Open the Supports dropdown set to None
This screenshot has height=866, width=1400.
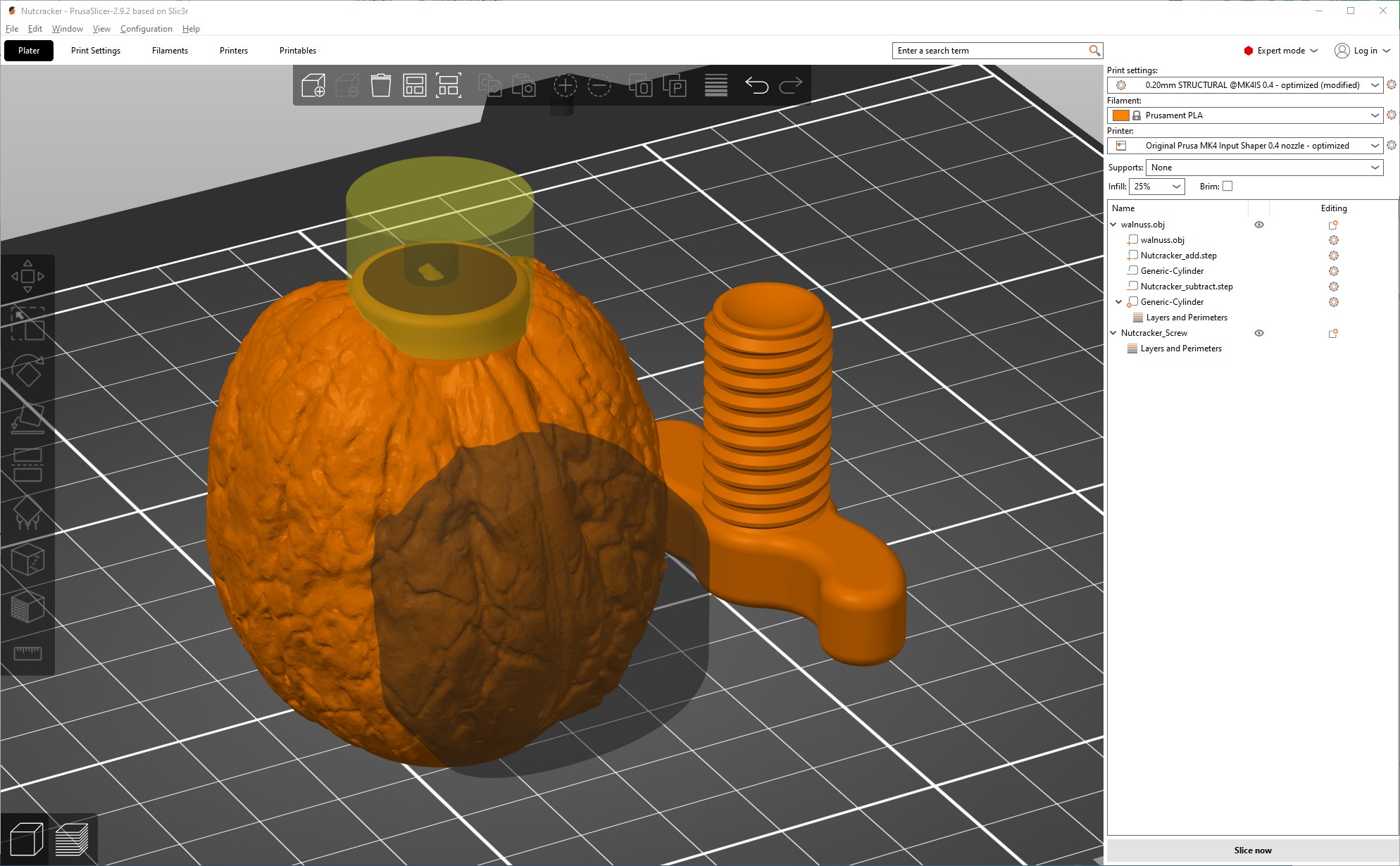(x=1264, y=168)
